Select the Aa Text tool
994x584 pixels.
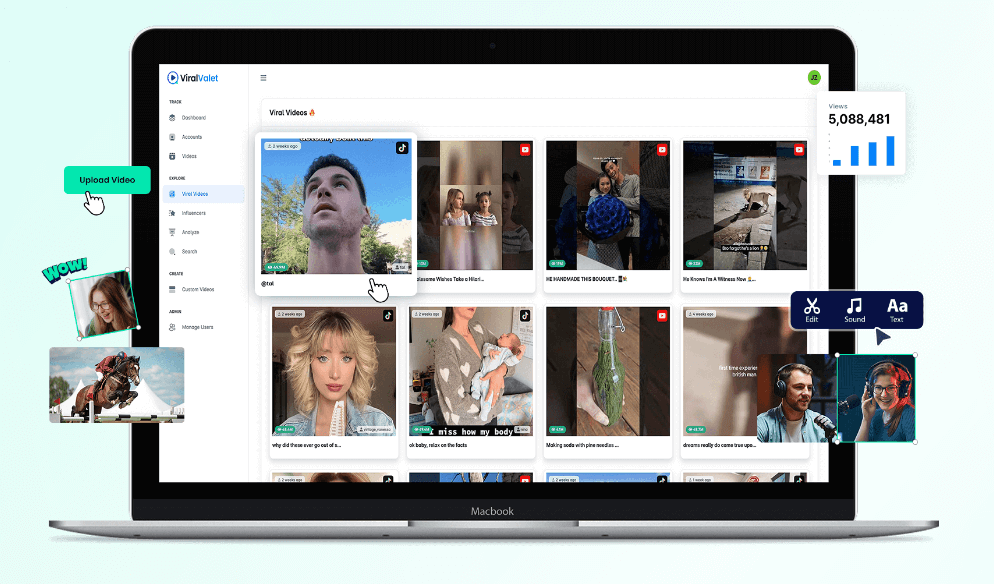897,309
